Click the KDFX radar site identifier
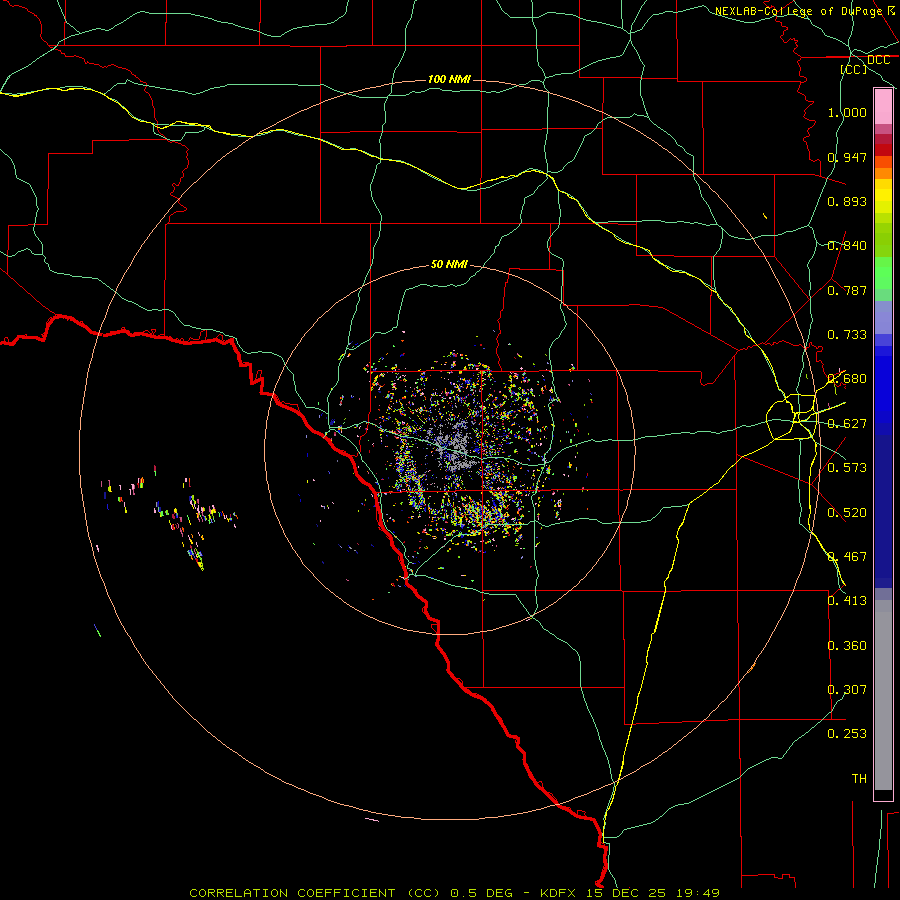 tap(560, 893)
